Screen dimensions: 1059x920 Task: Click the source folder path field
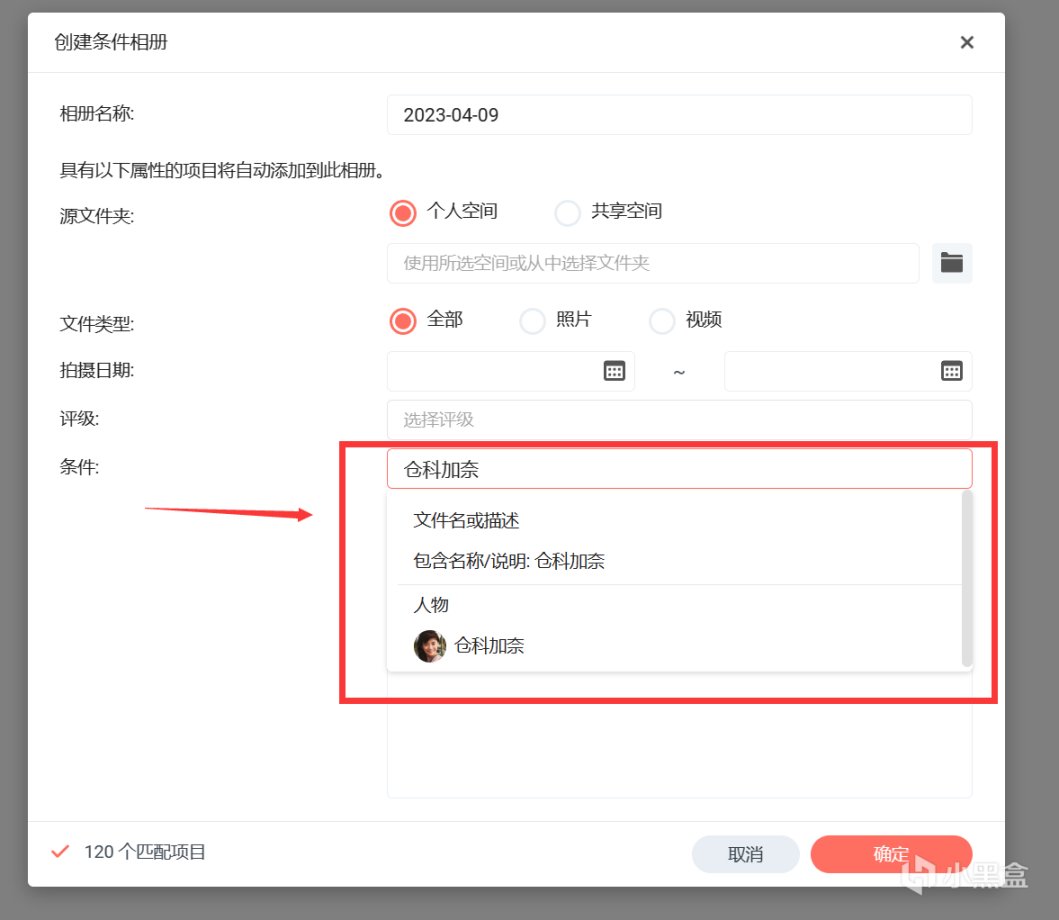click(653, 263)
